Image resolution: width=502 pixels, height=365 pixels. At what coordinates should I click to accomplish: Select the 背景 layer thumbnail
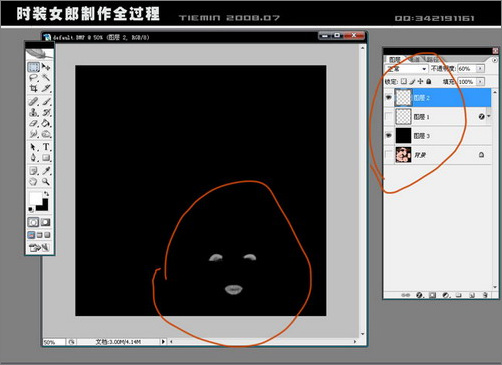coord(403,155)
